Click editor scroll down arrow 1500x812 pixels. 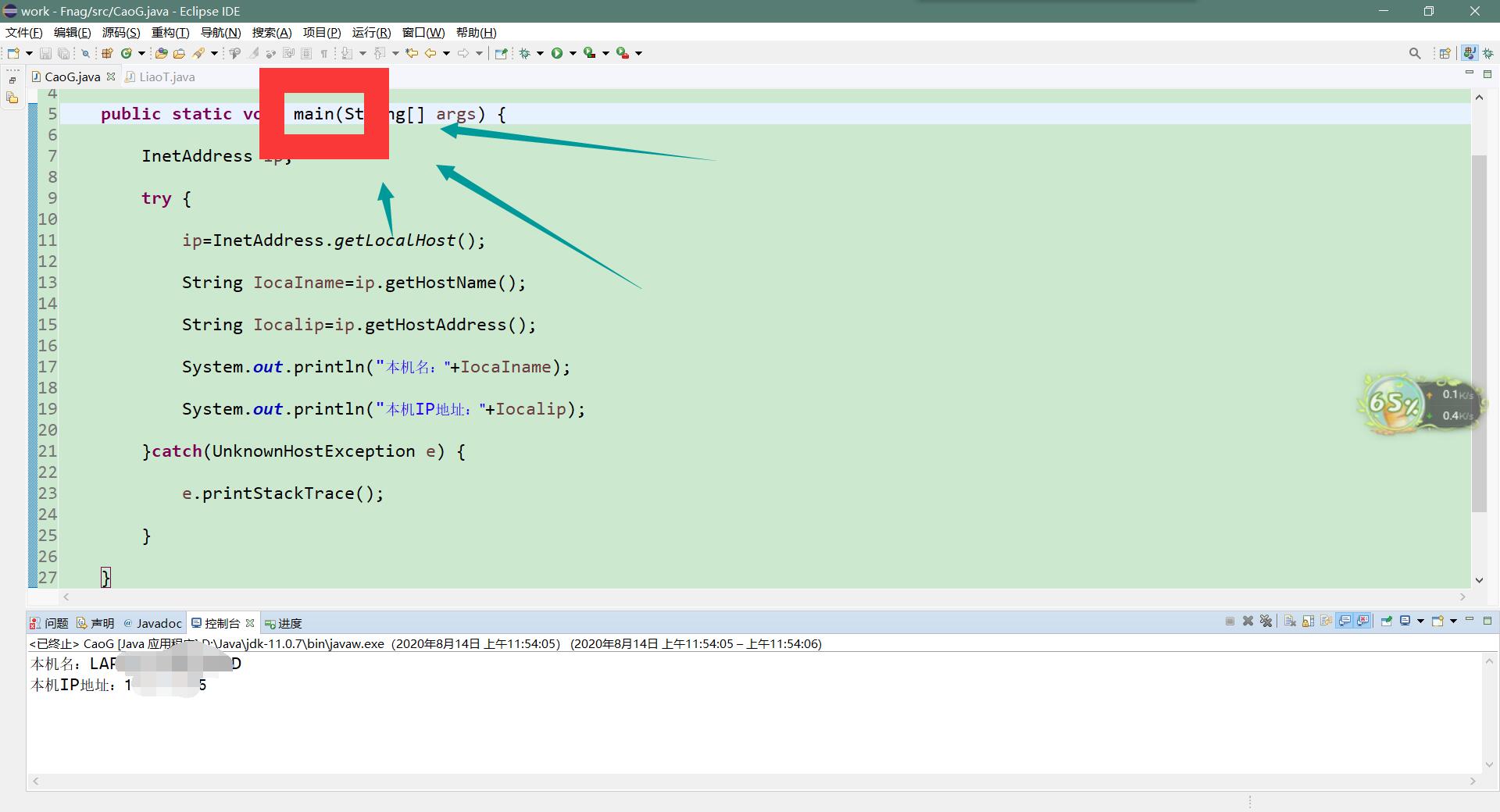[1479, 580]
